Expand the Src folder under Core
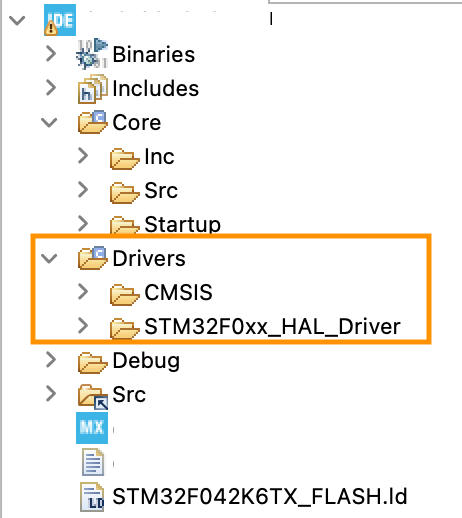Viewport: 462px width, 518px height. tap(83, 190)
